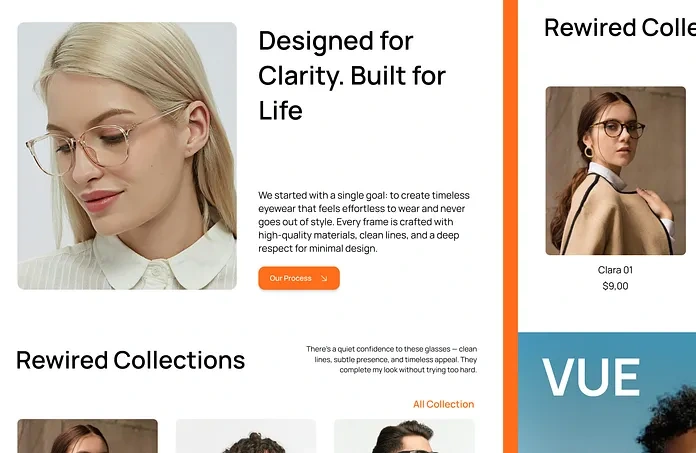Select the Rewired Collections heading above the product cards
Screen dimensions: 696x453
130,360
